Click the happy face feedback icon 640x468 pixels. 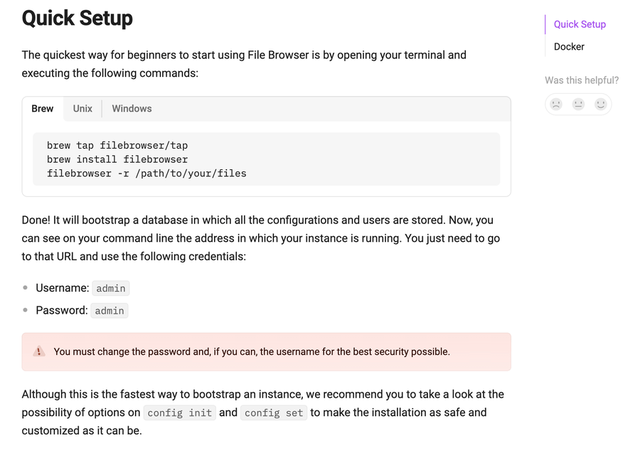coord(600,104)
